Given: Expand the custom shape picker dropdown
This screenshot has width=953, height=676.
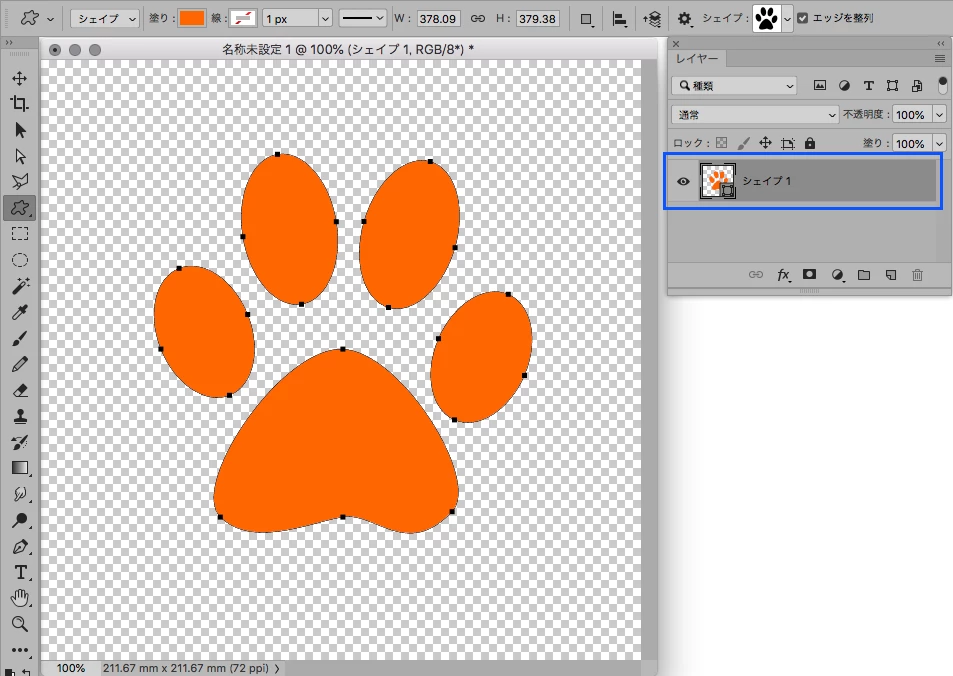Looking at the screenshot, I should [x=787, y=19].
